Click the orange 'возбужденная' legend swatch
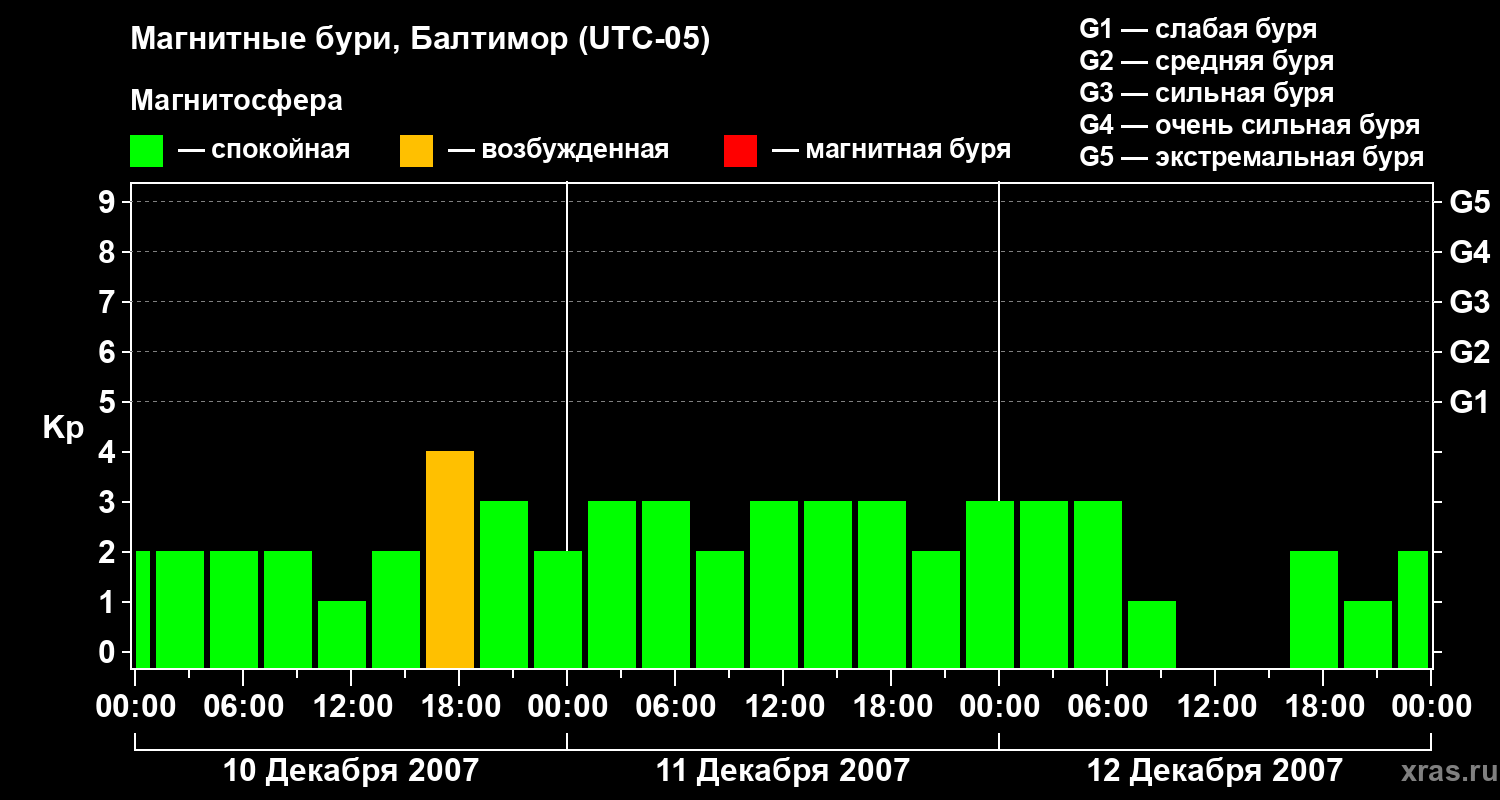 416,151
